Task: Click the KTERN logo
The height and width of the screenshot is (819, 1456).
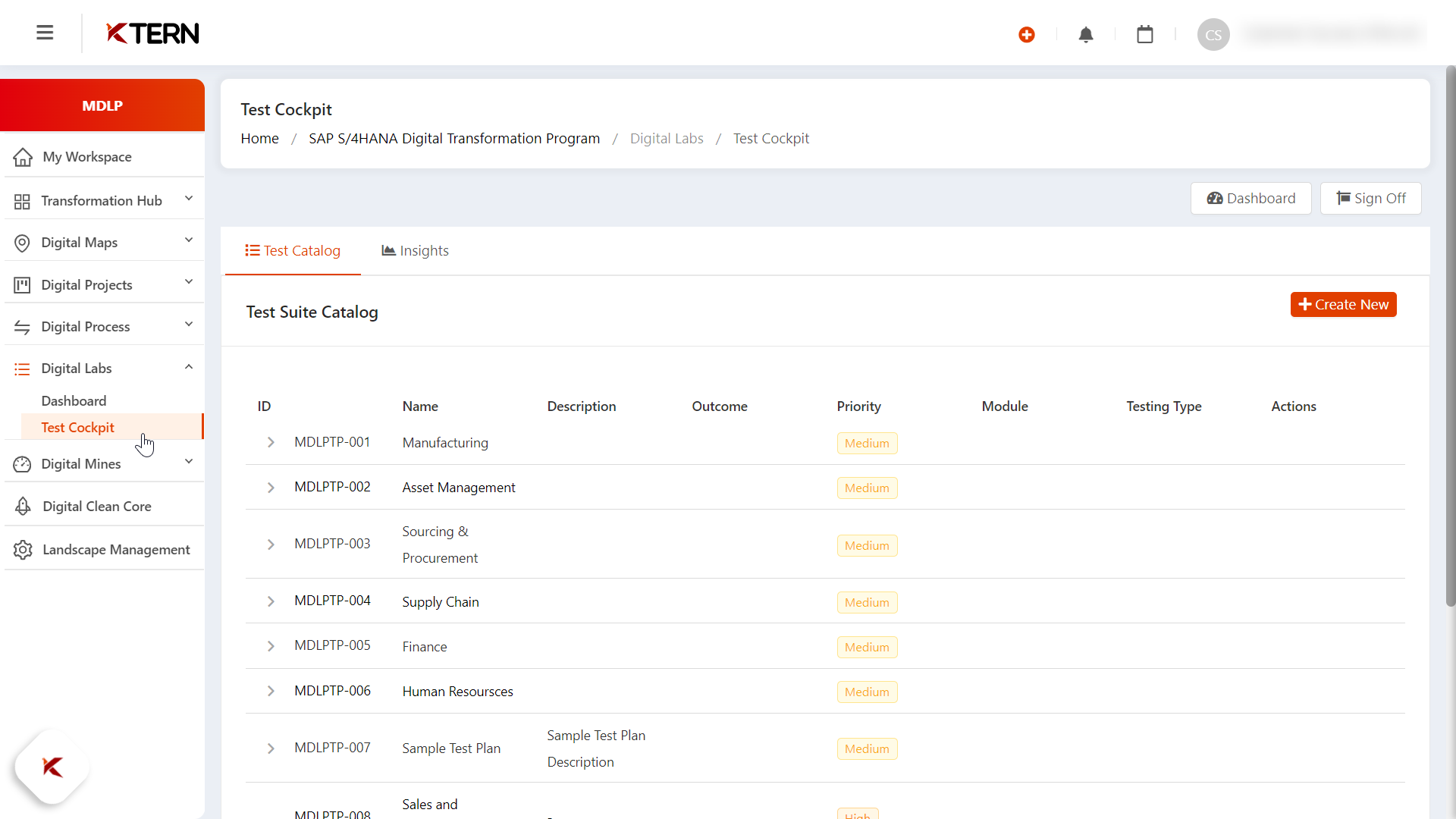Action: click(152, 33)
